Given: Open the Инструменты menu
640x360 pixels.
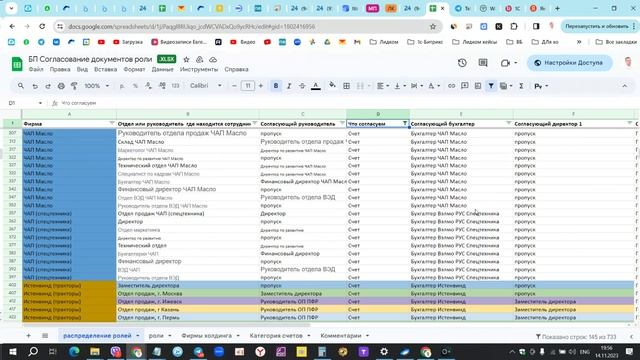Looking at the screenshot, I should (199, 69).
